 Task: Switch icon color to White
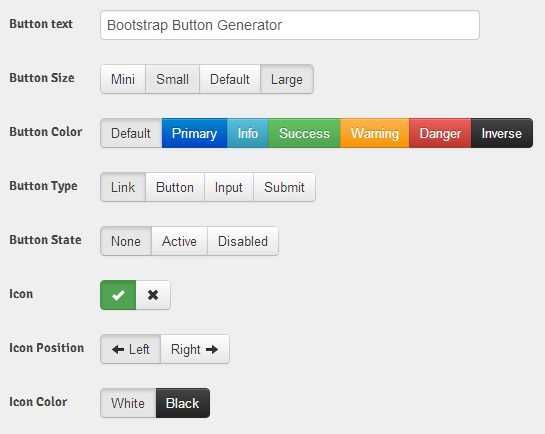[x=128, y=403]
